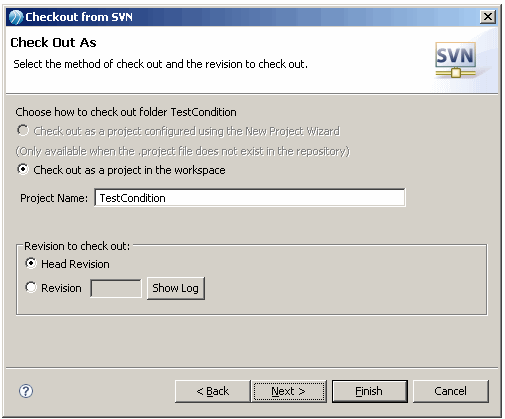Open the help question mark icon

coord(26,391)
